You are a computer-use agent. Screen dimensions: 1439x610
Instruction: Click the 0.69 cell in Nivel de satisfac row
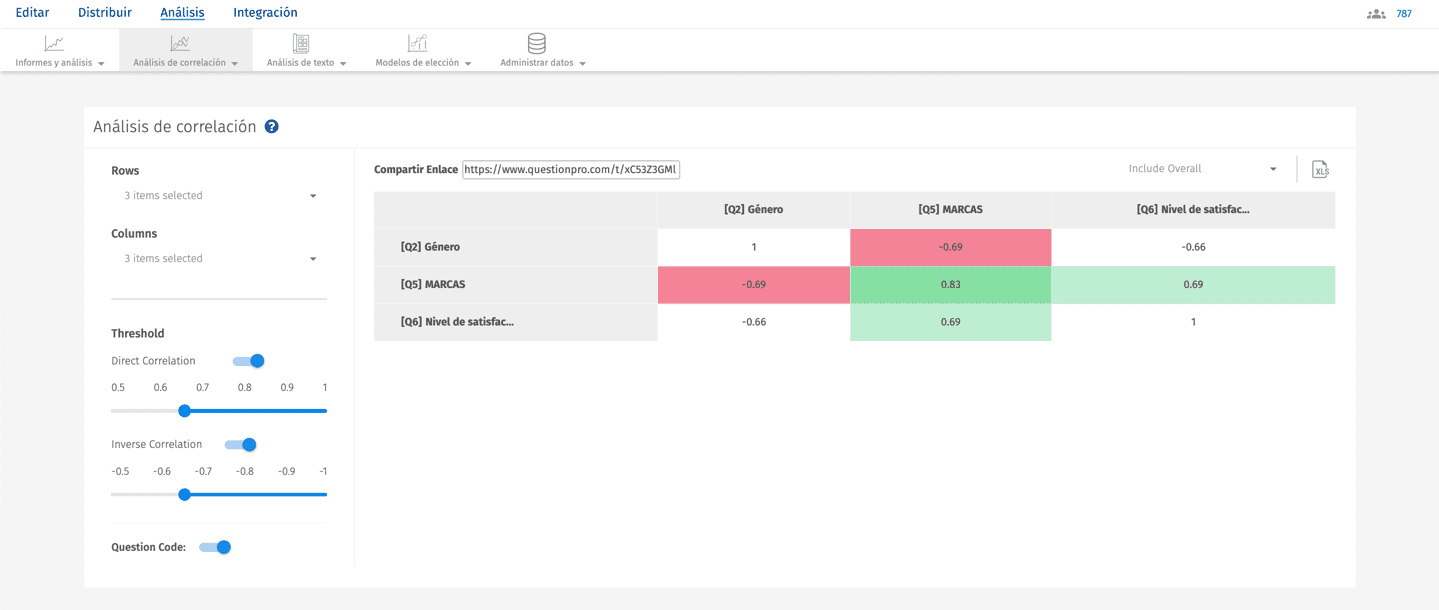951,322
